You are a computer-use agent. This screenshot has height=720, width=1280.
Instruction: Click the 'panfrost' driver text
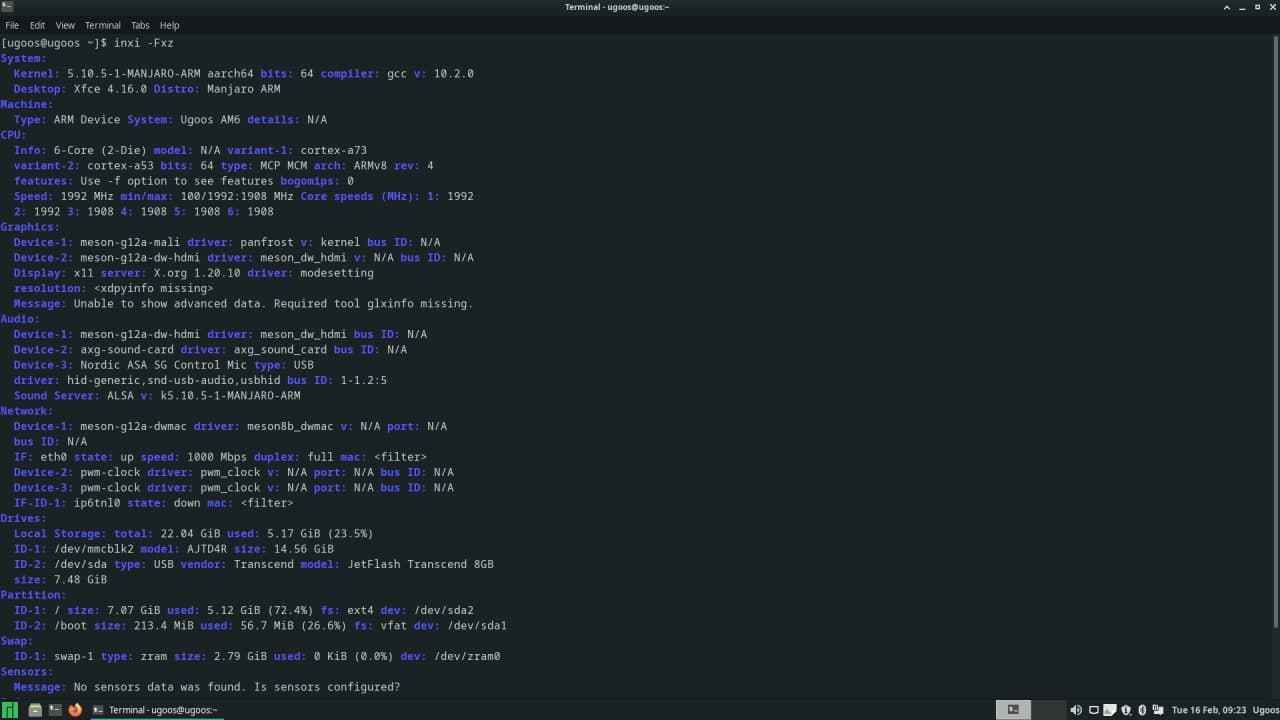coord(267,242)
